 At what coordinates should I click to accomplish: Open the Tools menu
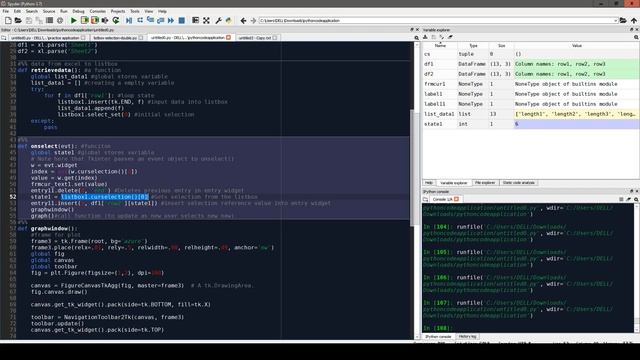[x=135, y=11]
